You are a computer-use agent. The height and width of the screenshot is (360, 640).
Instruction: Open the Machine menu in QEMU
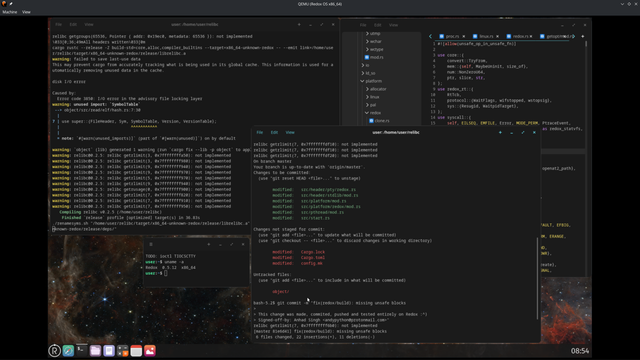pyautogui.click(x=10, y=12)
